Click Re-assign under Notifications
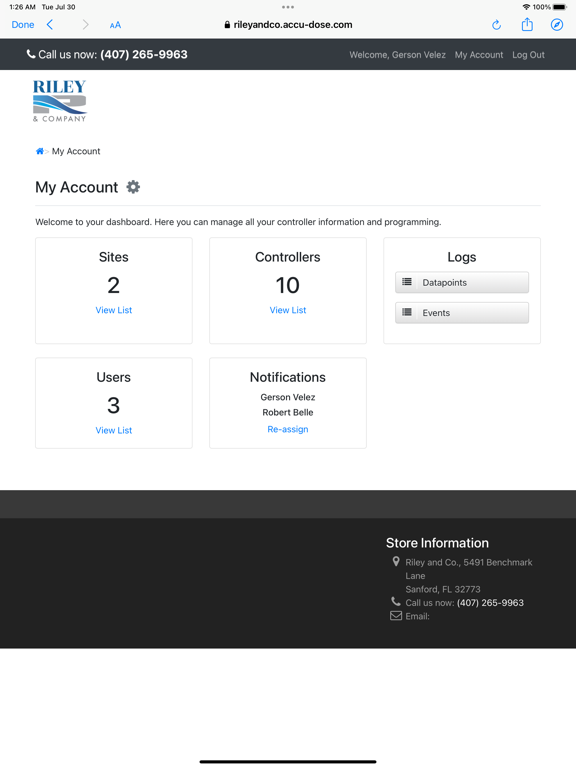Viewport: 576px width, 768px height. (288, 429)
